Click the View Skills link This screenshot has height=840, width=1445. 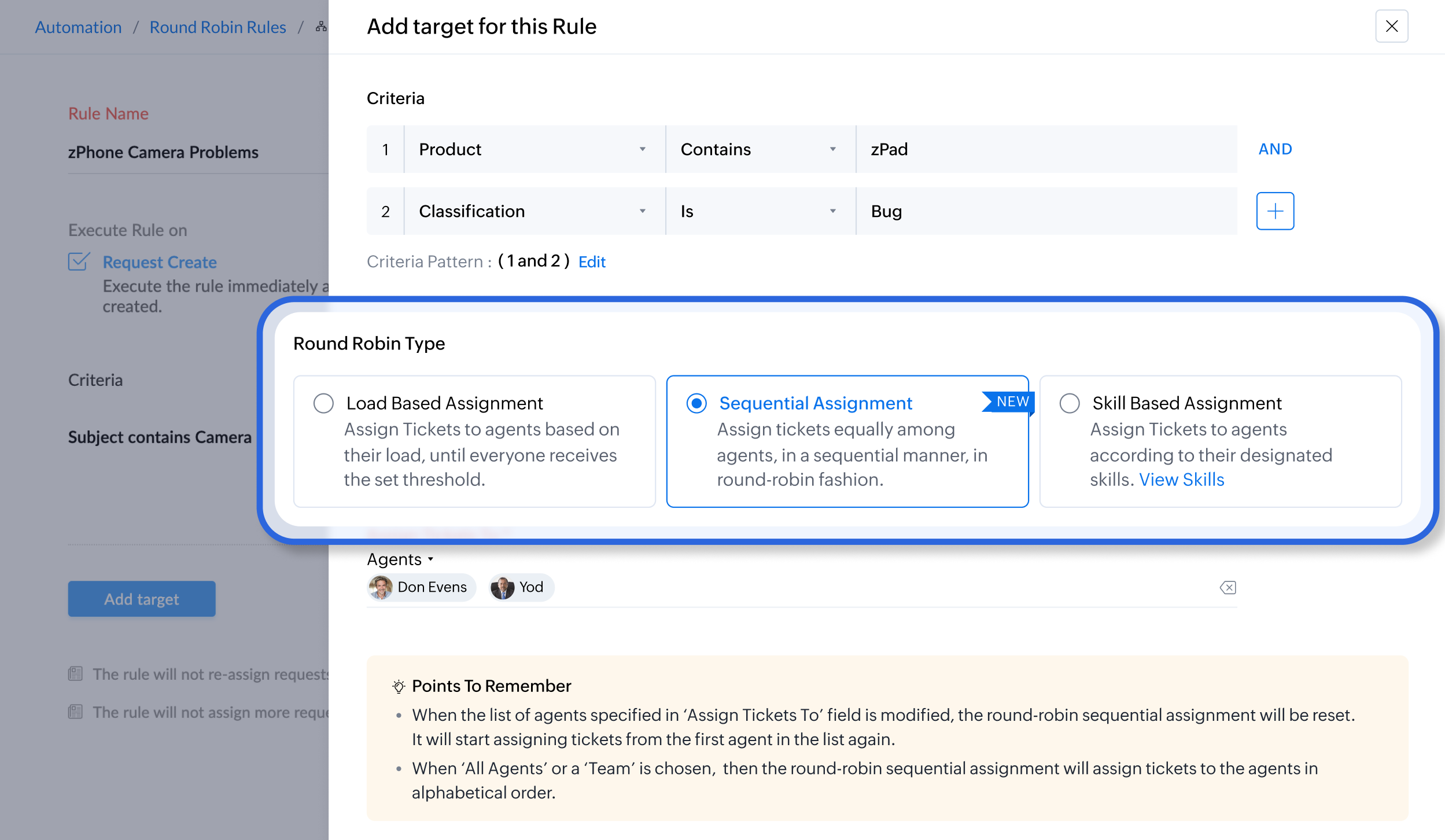1181,480
